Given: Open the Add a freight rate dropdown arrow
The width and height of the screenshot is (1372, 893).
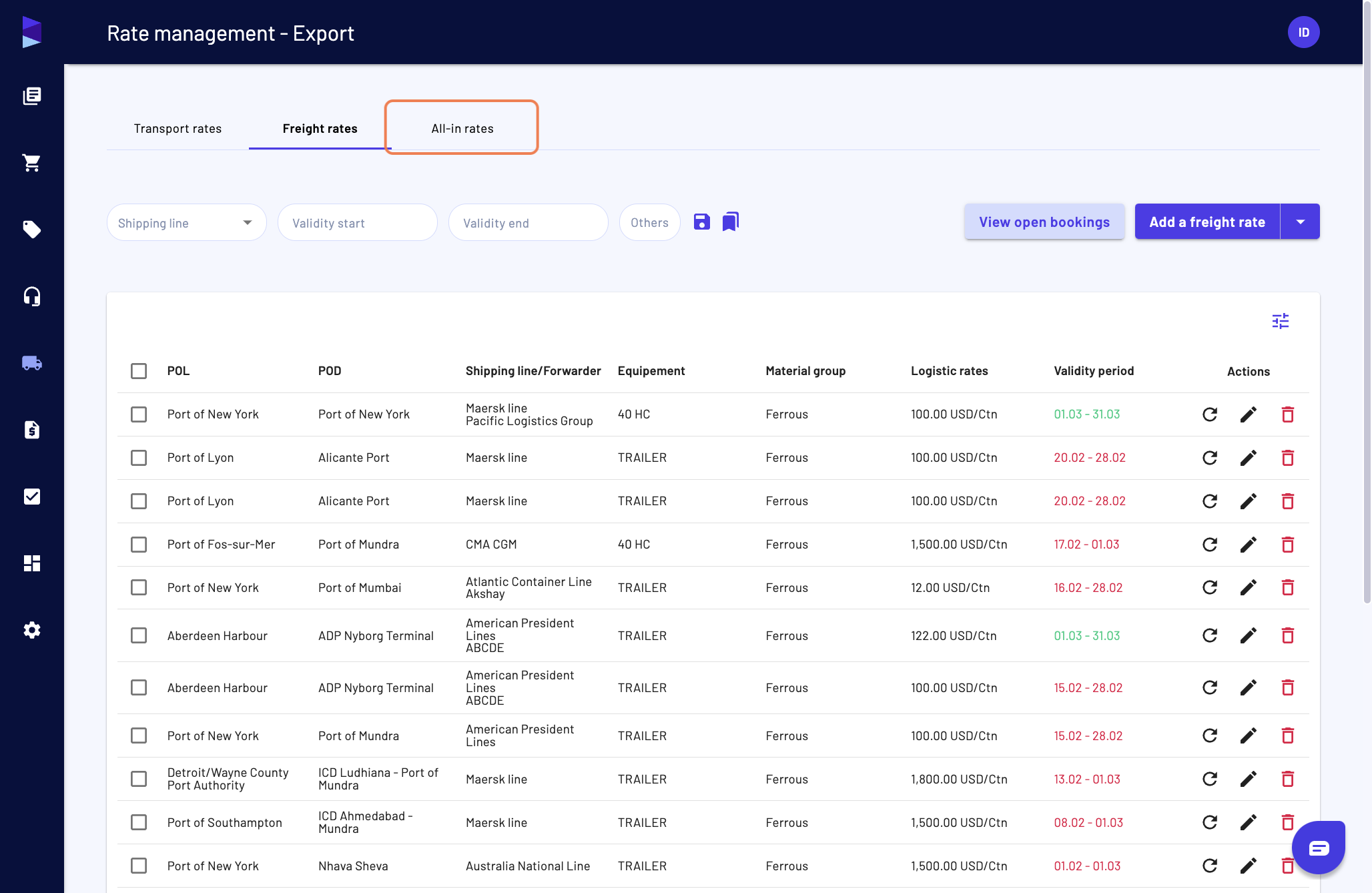Looking at the screenshot, I should pos(1300,222).
